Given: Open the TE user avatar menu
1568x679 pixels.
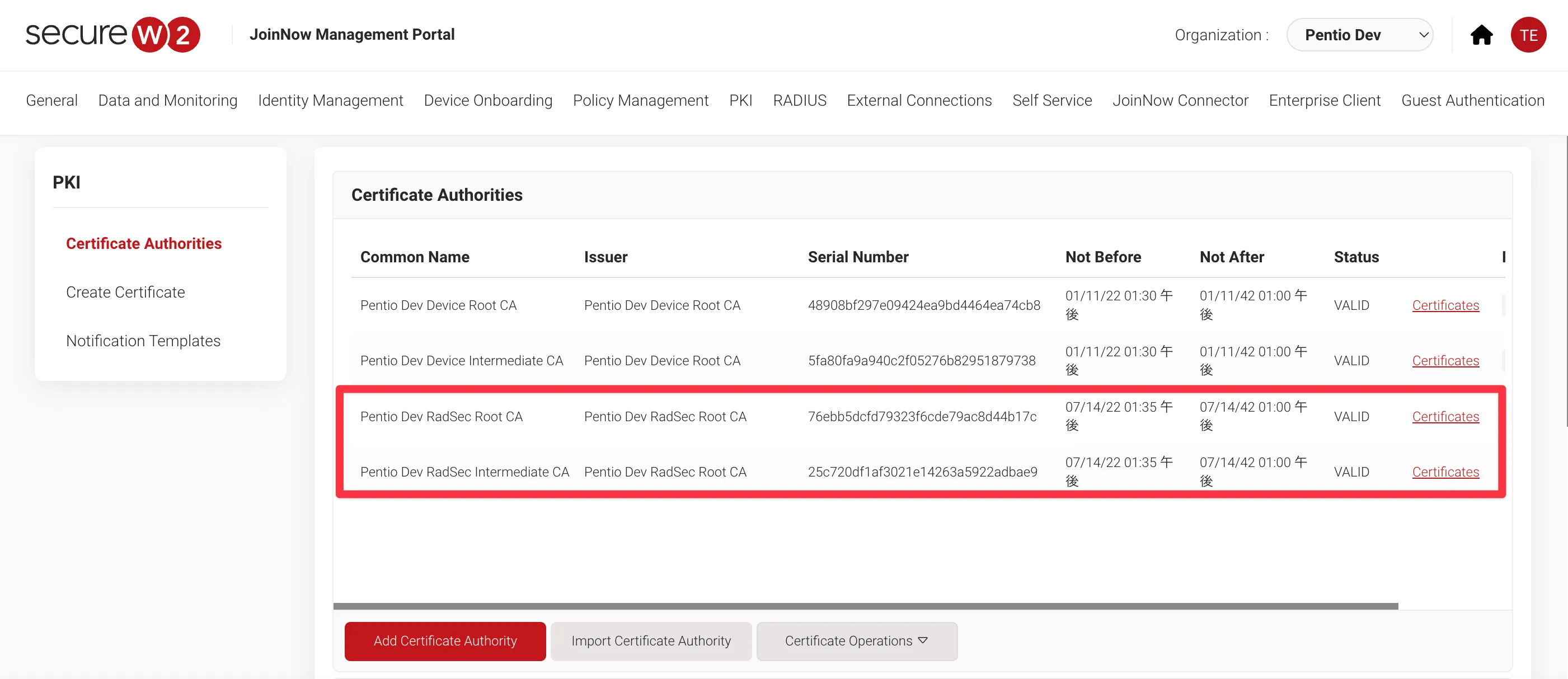Looking at the screenshot, I should pos(1528,35).
